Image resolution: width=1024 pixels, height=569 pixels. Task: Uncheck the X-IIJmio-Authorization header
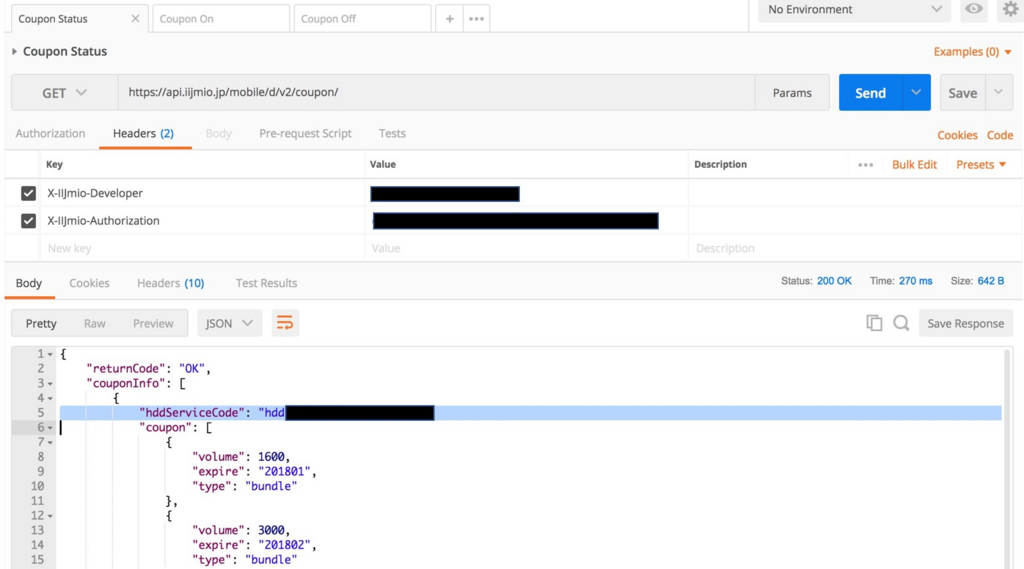point(28,220)
